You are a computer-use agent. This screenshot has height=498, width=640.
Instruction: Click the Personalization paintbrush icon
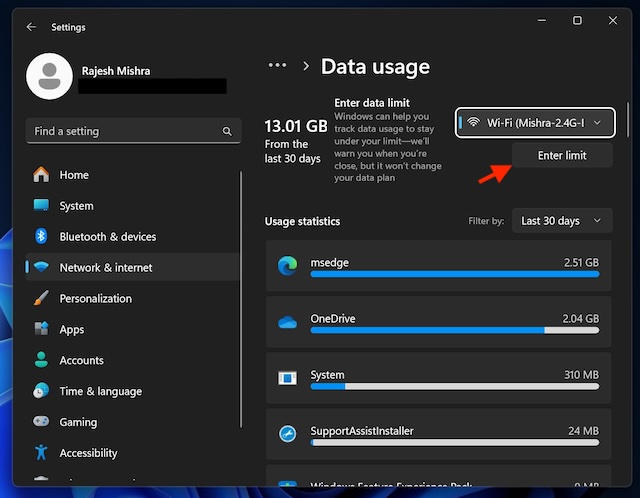tap(41, 298)
